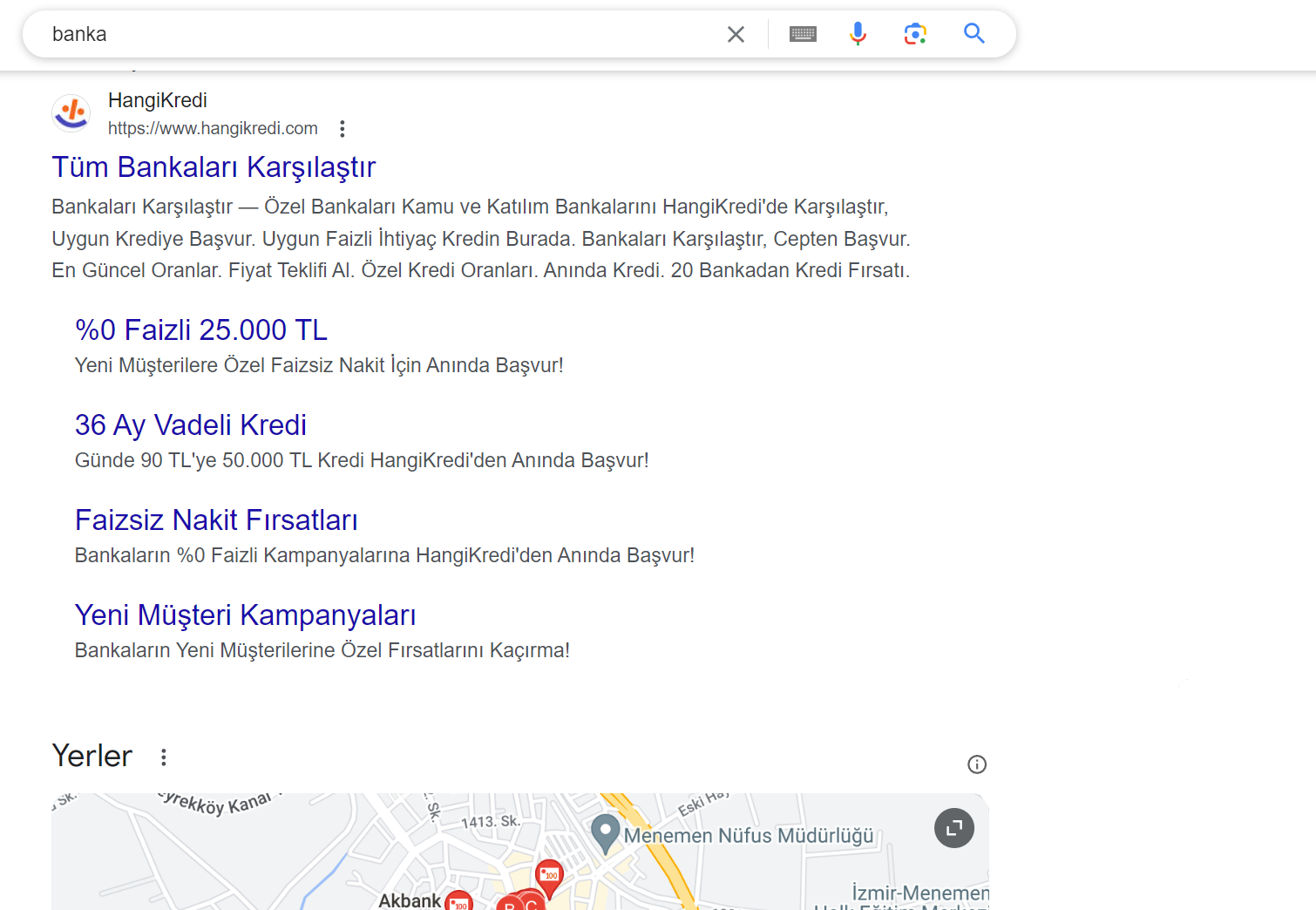Click the HangiKredi site logo icon
The image size is (1316, 910).
(x=71, y=113)
